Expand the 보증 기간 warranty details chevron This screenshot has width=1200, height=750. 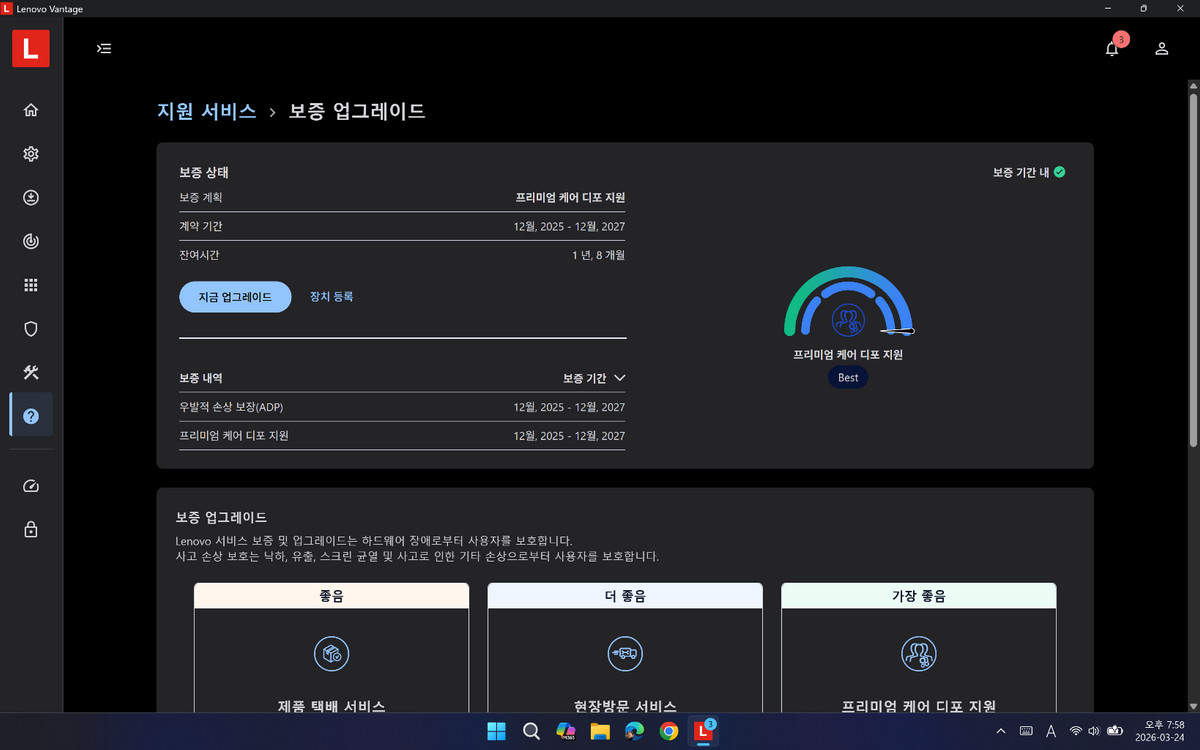pos(619,378)
